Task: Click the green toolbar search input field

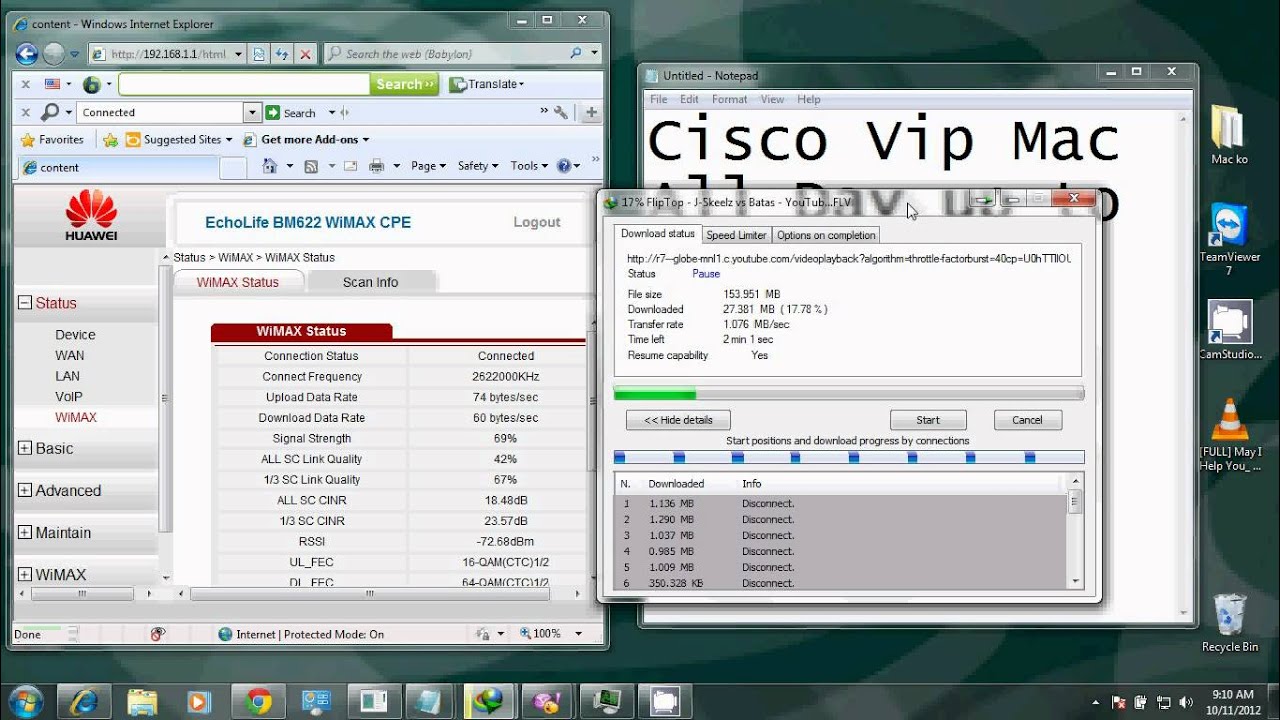Action: coord(243,84)
